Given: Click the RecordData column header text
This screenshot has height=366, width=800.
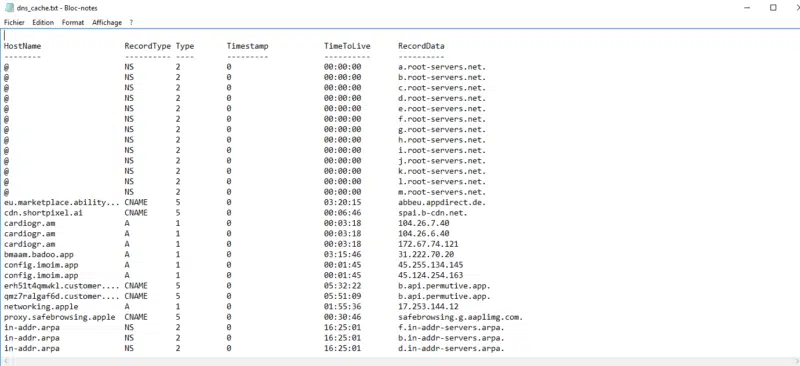Looking at the screenshot, I should click(x=421, y=46).
